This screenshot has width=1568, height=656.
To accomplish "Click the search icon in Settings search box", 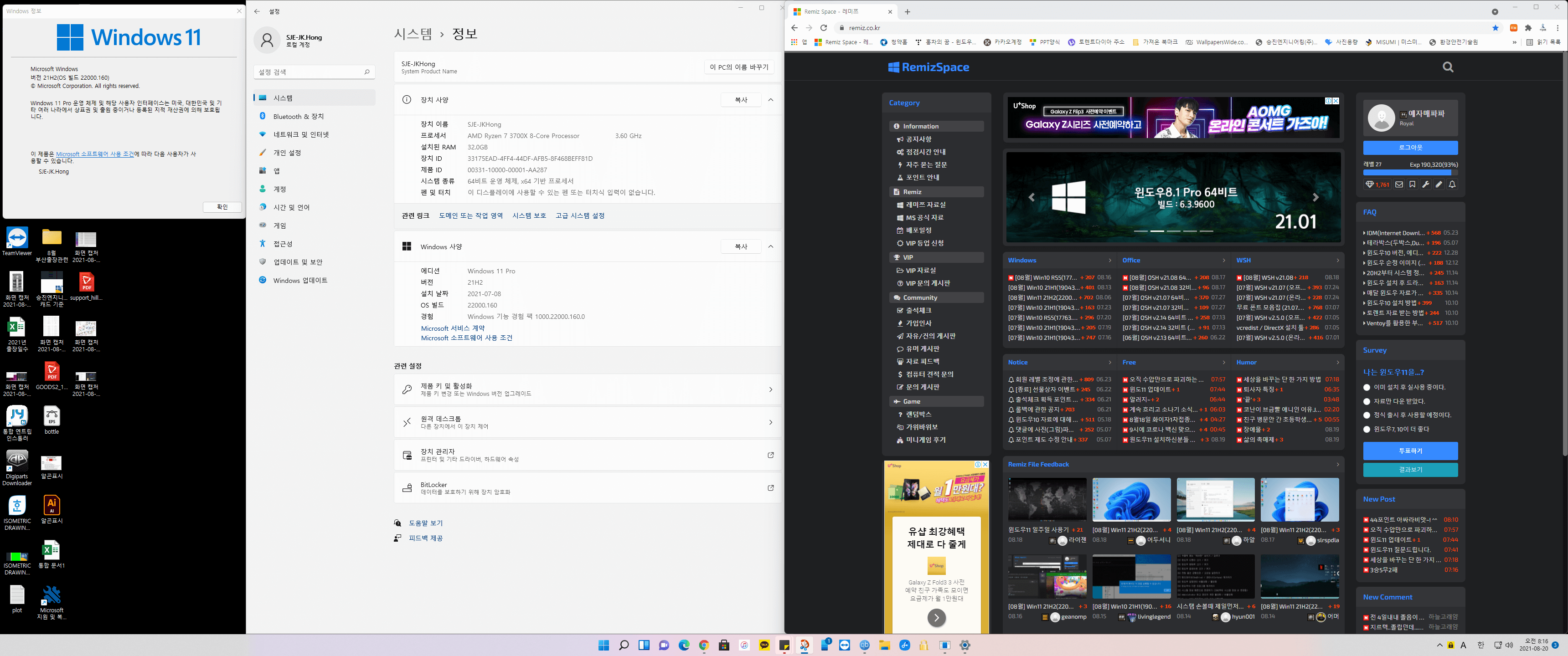I will coord(366,72).
